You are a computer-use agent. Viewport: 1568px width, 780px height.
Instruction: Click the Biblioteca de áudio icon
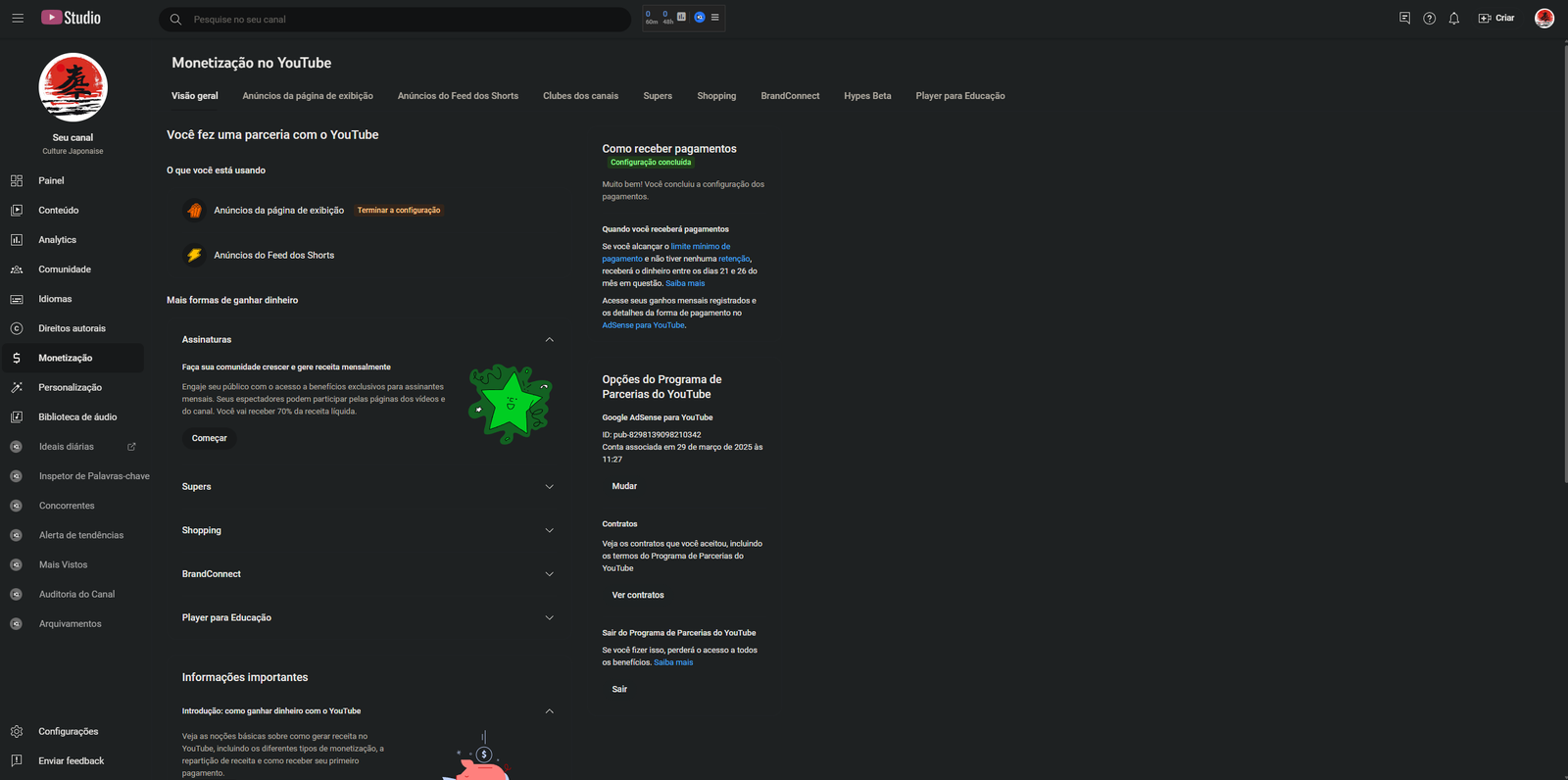click(17, 416)
